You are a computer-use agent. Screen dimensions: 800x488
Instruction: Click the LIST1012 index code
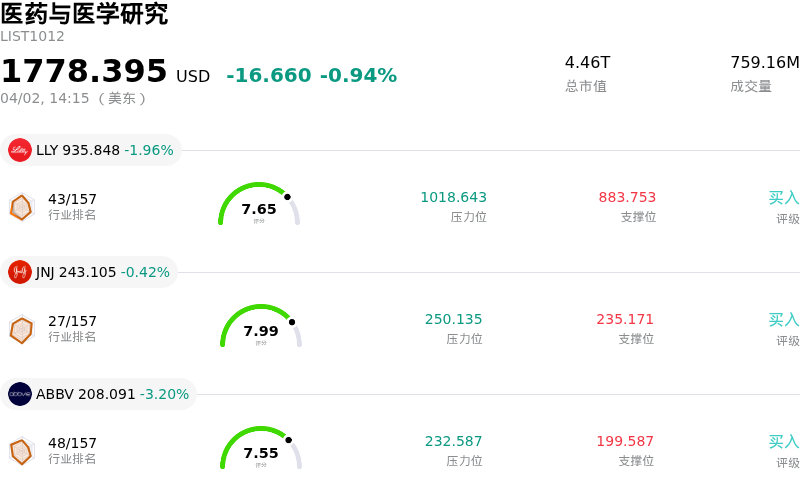click(32, 37)
